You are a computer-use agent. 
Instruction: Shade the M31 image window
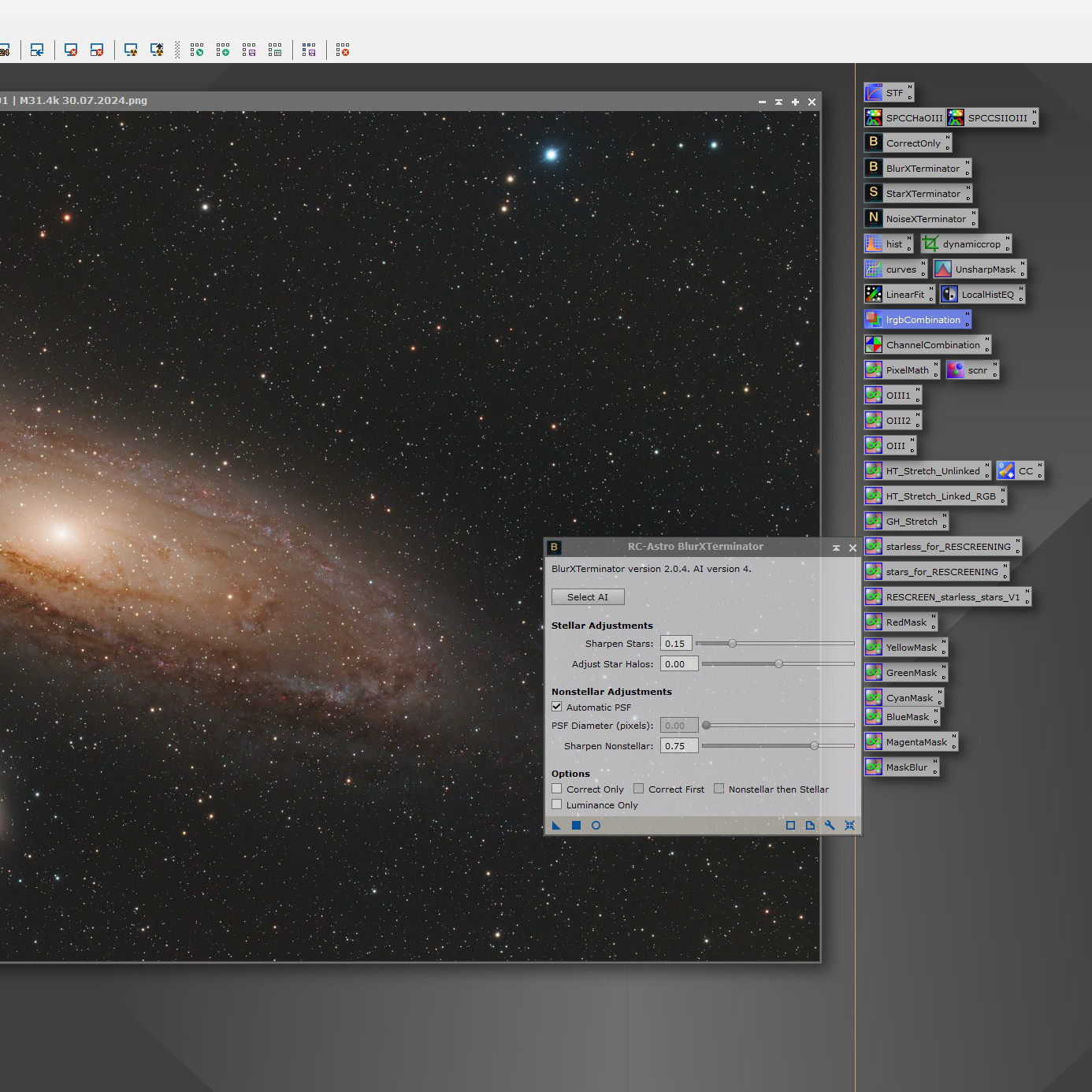(x=778, y=102)
